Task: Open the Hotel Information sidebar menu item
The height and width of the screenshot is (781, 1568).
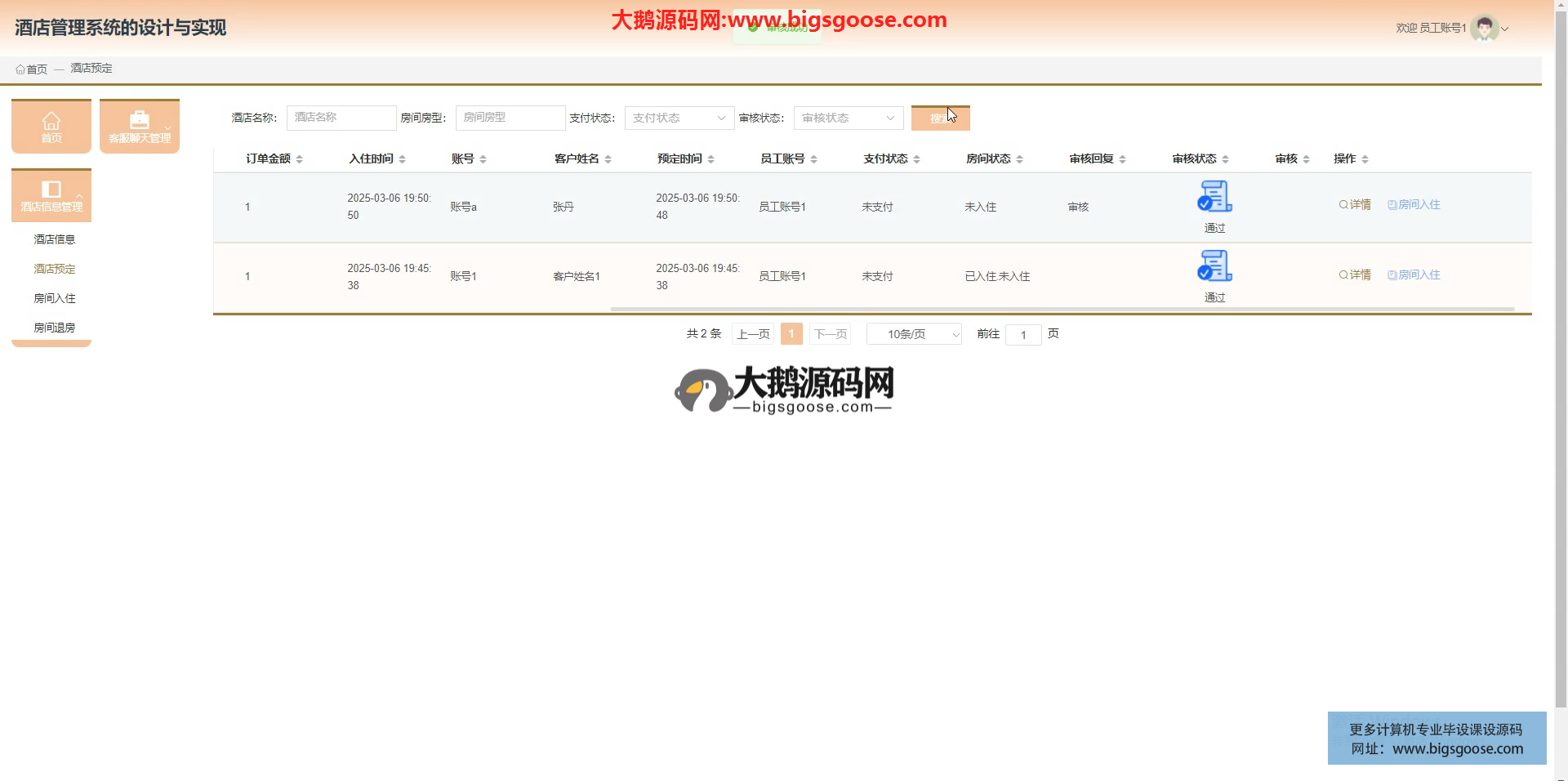Action: 55,239
